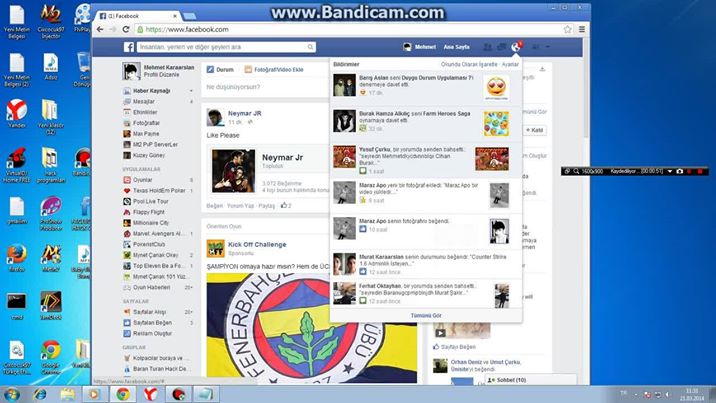Open Yandex browser from taskbar

[151, 394]
